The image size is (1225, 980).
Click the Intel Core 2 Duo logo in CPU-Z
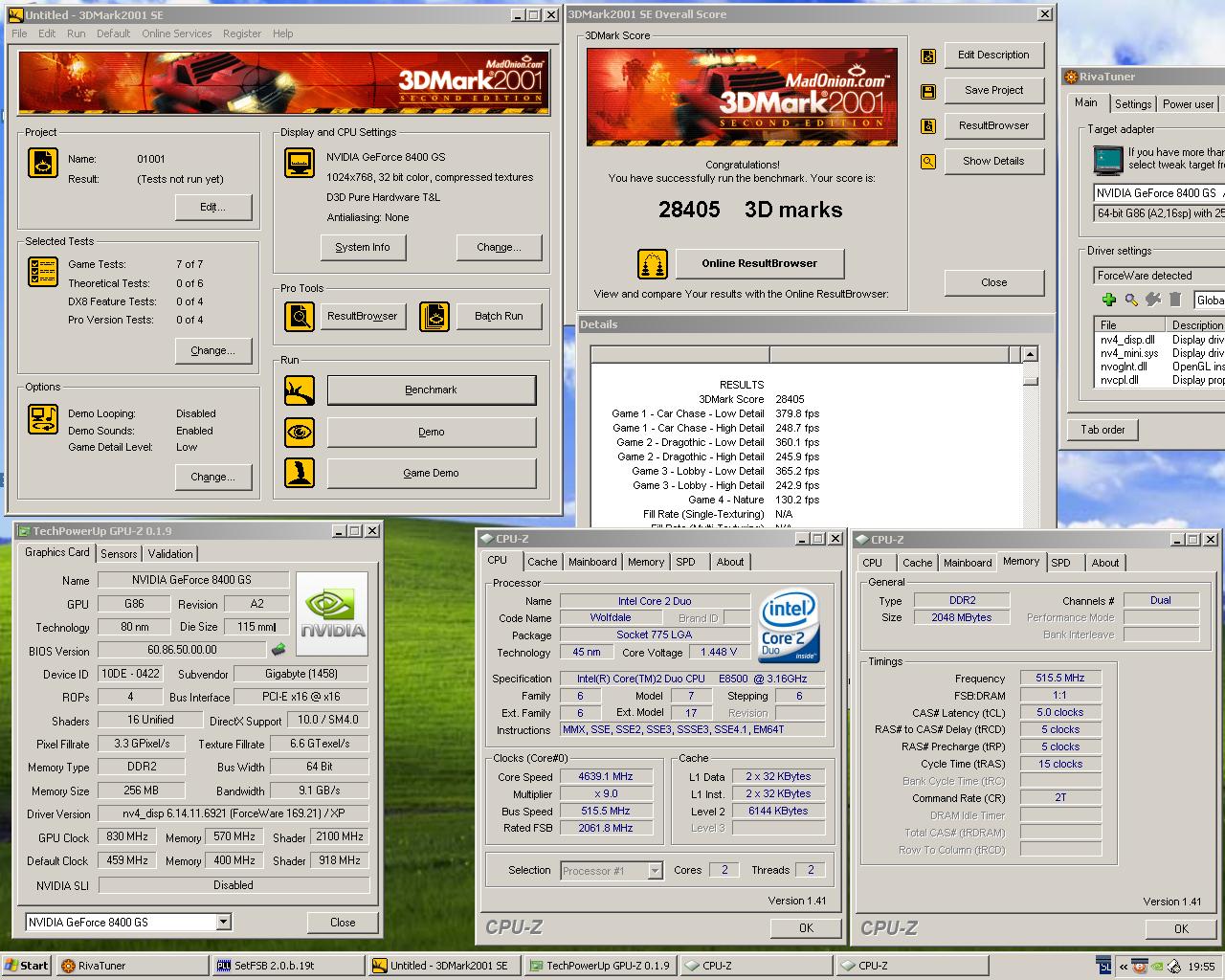789,628
